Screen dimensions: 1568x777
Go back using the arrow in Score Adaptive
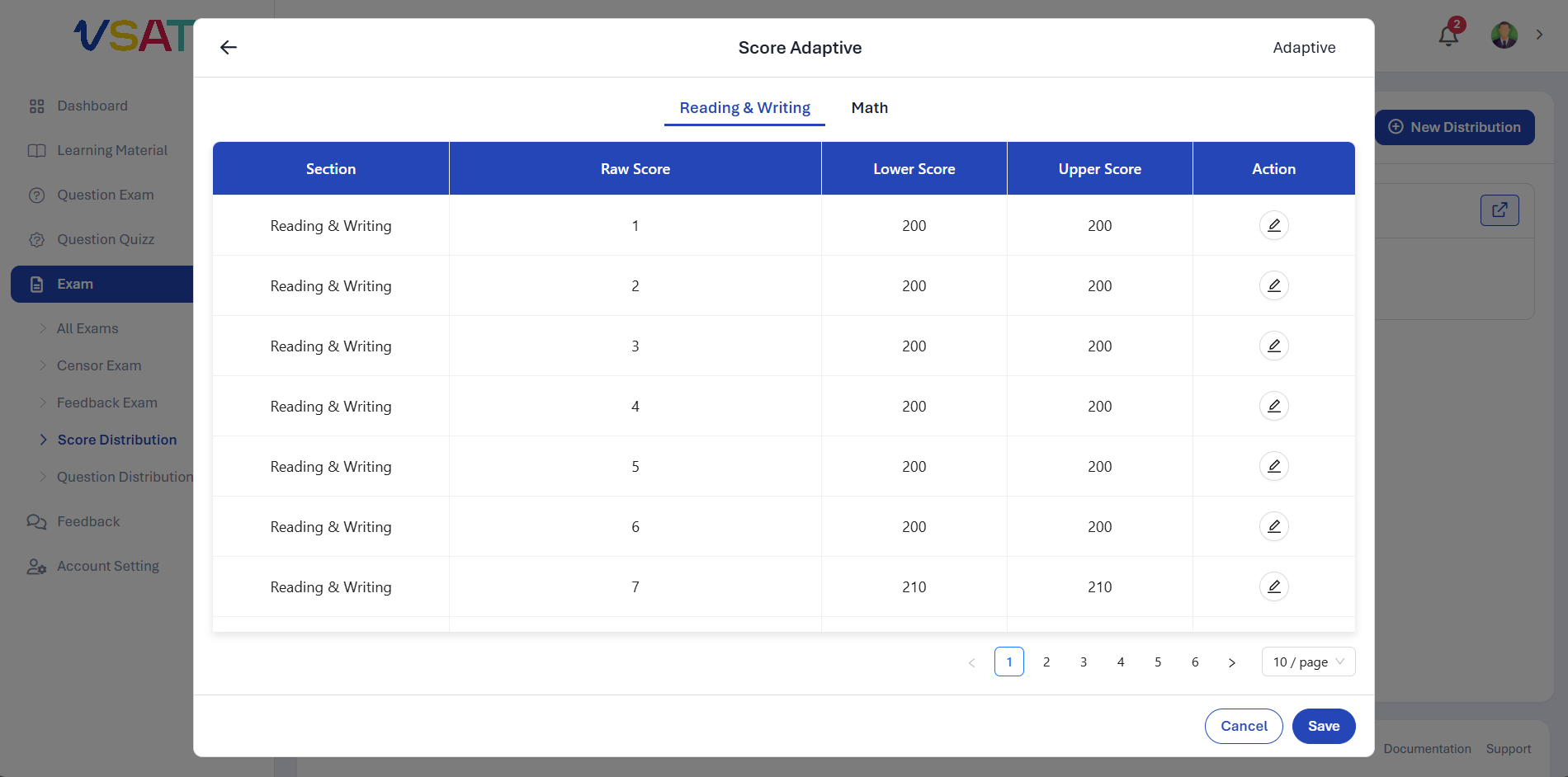[229, 48]
